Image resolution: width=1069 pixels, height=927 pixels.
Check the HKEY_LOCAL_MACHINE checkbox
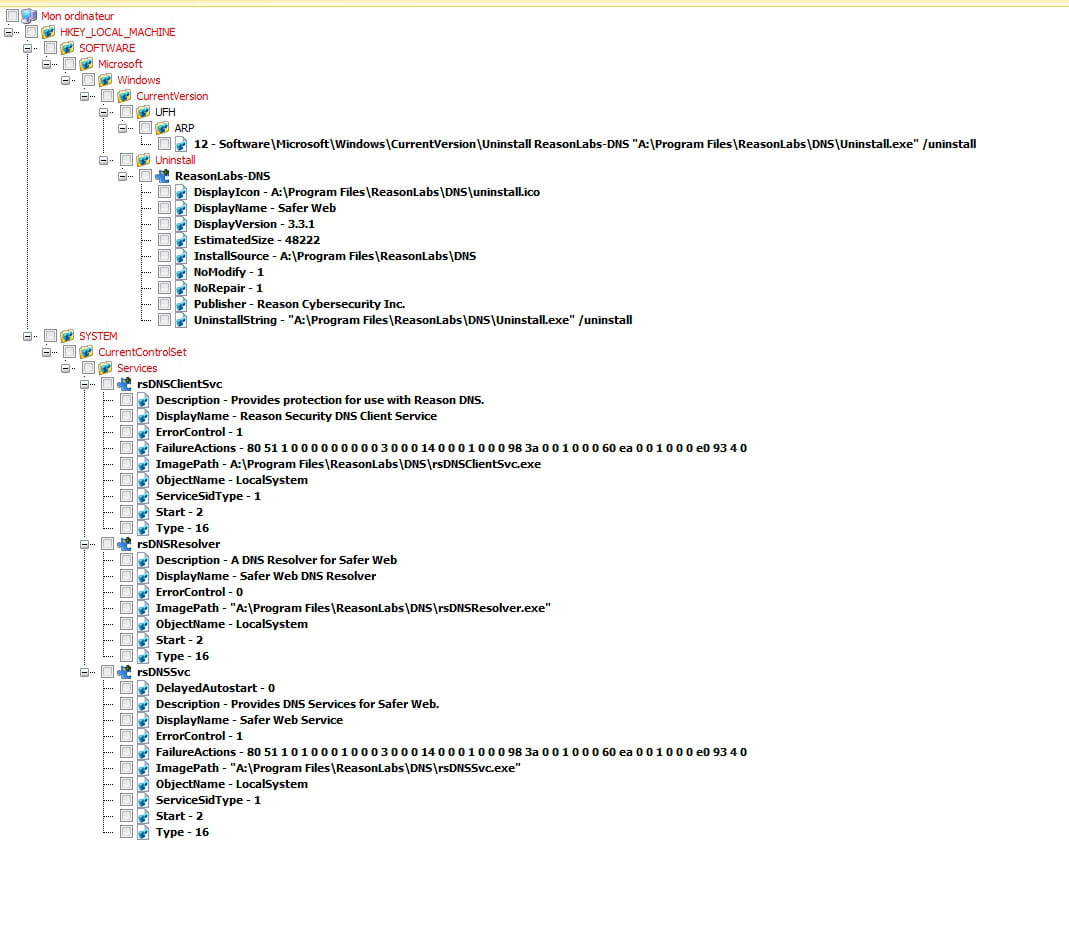31,32
